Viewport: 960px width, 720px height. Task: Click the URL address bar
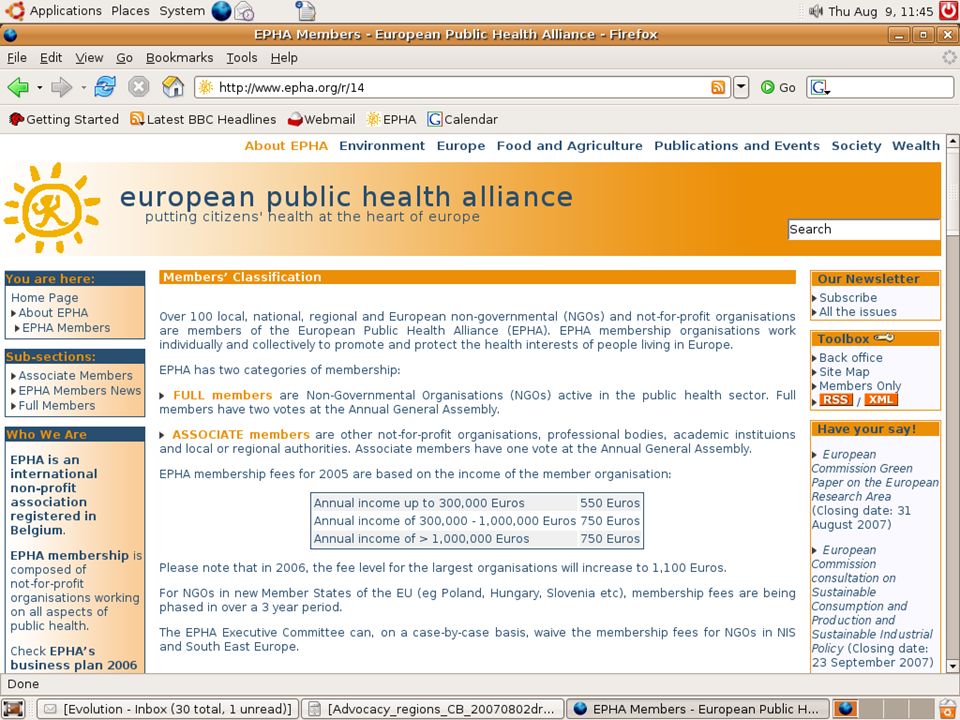462,88
